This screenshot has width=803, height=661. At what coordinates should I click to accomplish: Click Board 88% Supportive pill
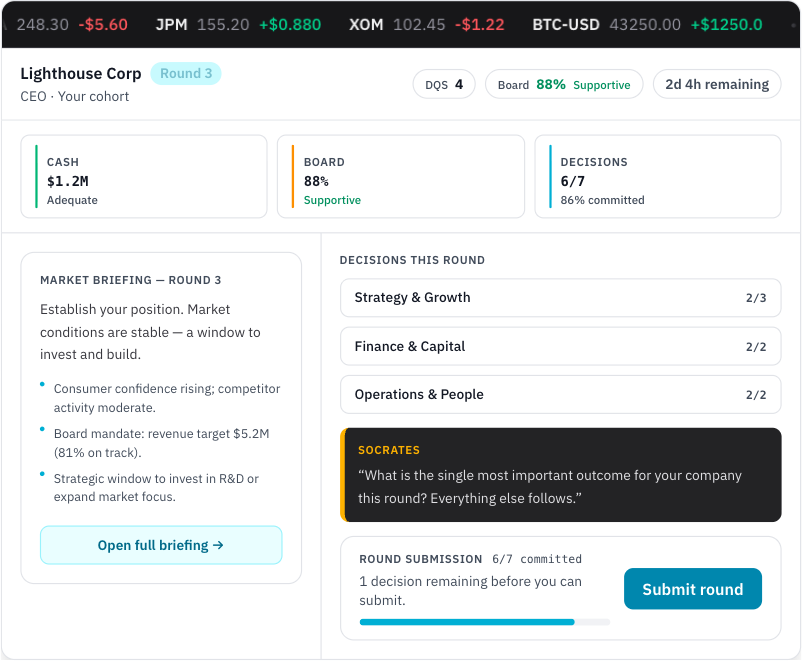click(x=564, y=85)
